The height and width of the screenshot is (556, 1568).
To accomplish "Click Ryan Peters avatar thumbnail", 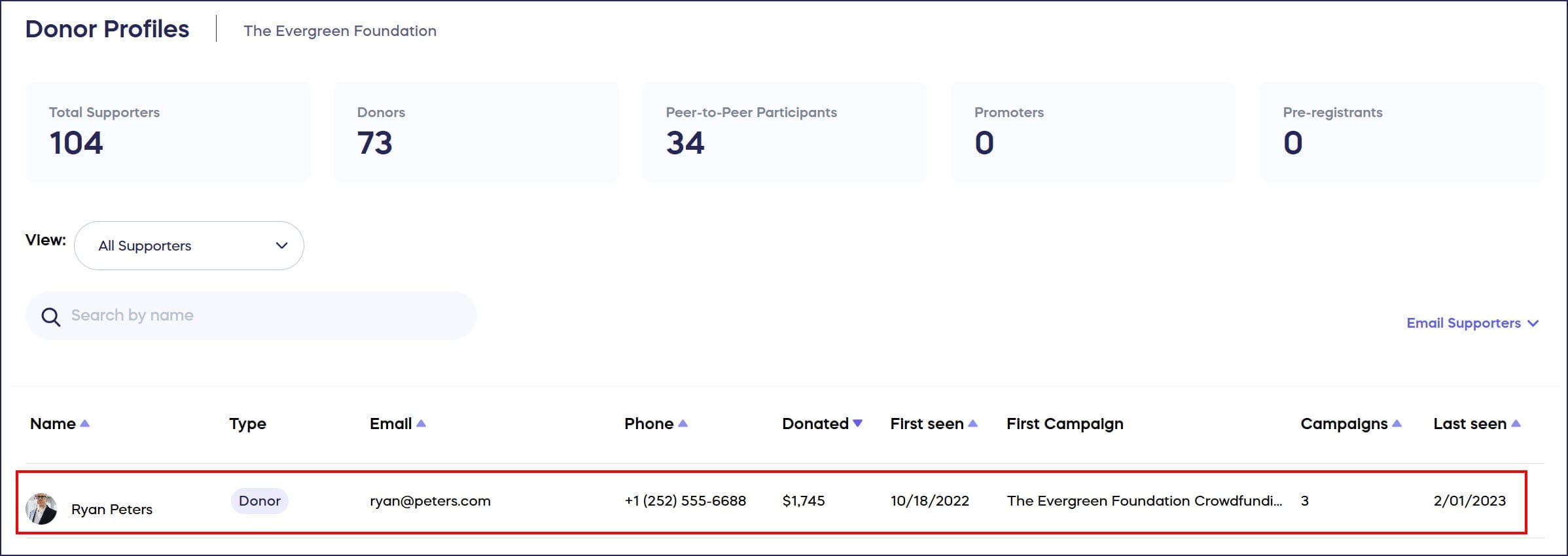I will pos(41,509).
